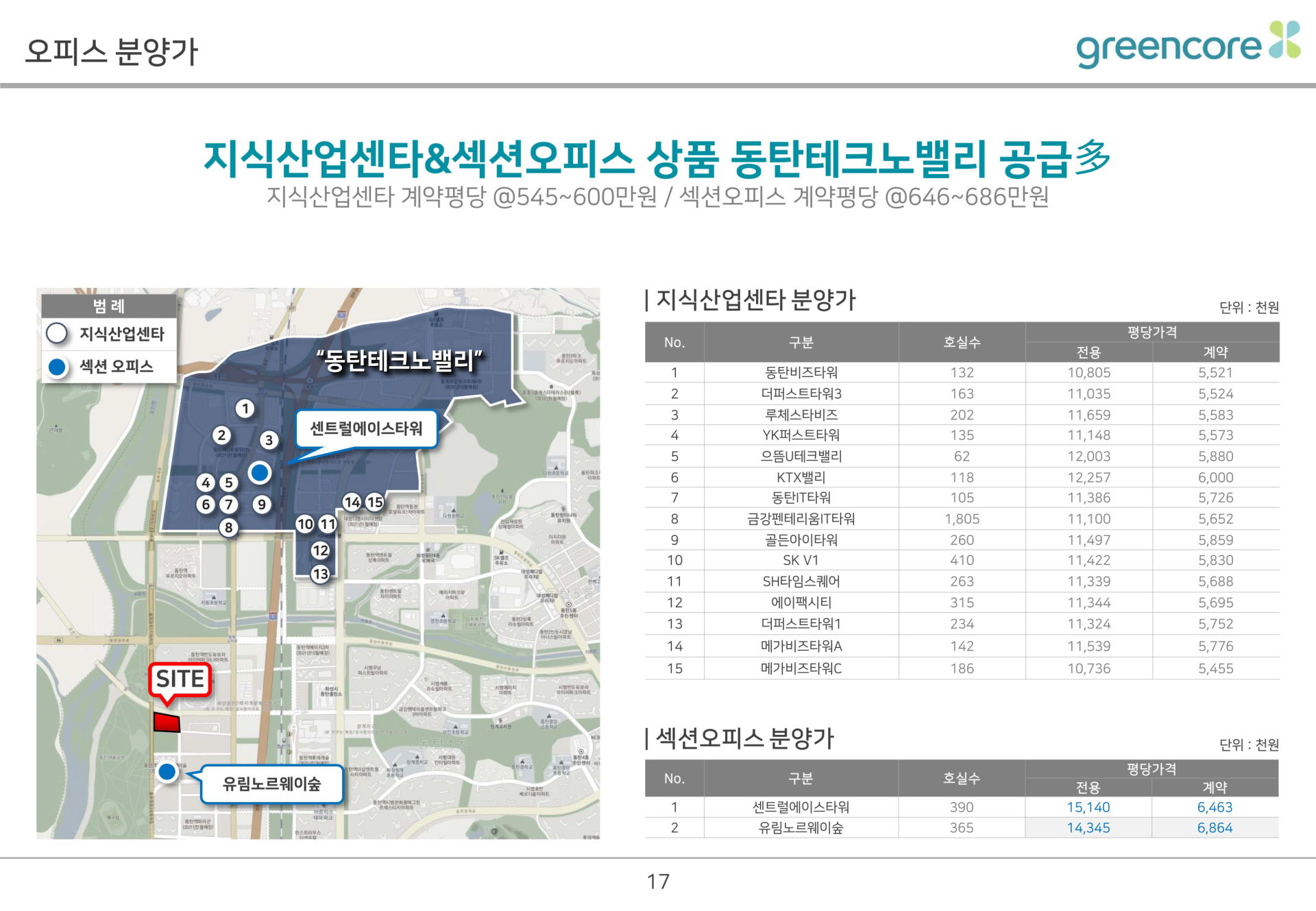Click the 루체스타비즈 row name

click(801, 415)
